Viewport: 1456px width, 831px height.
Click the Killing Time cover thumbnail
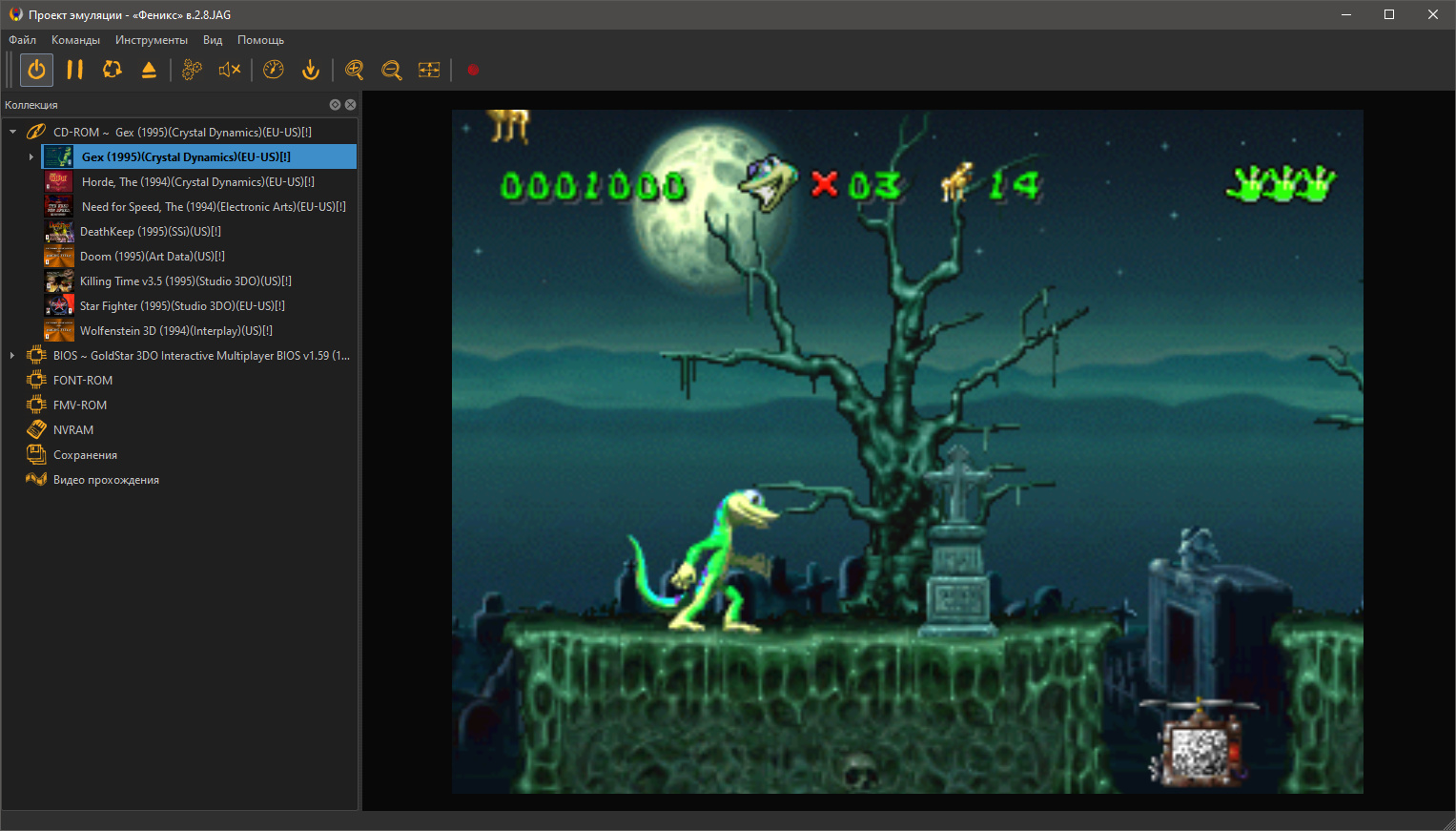[x=58, y=280]
